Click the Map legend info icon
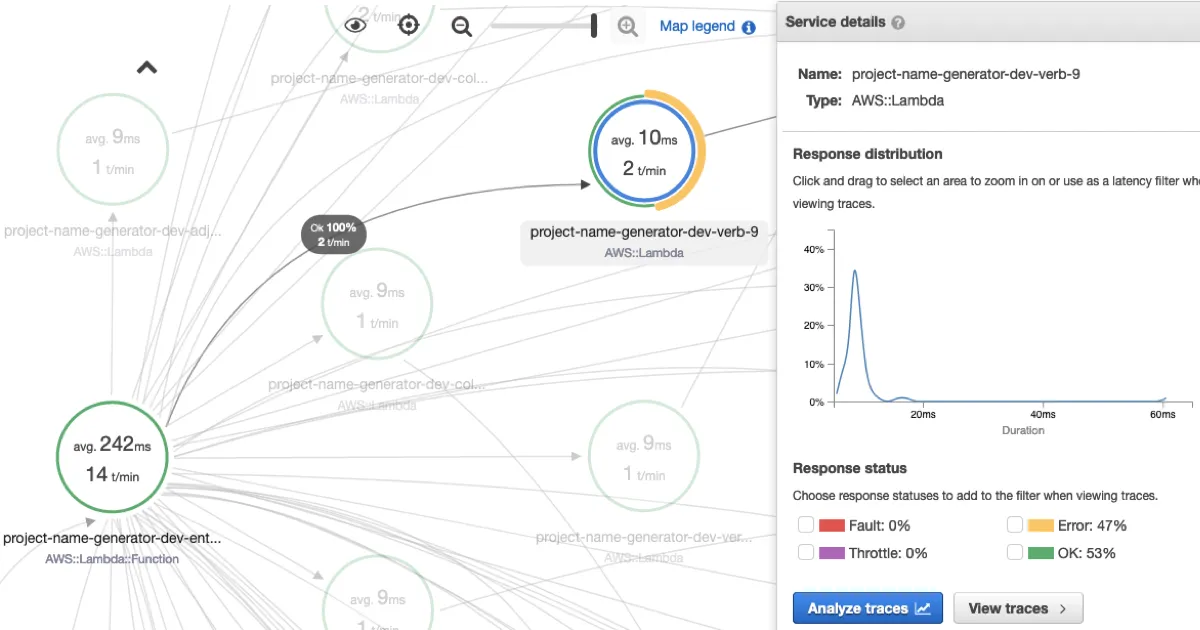Screen dimensions: 1200x630 (749, 27)
